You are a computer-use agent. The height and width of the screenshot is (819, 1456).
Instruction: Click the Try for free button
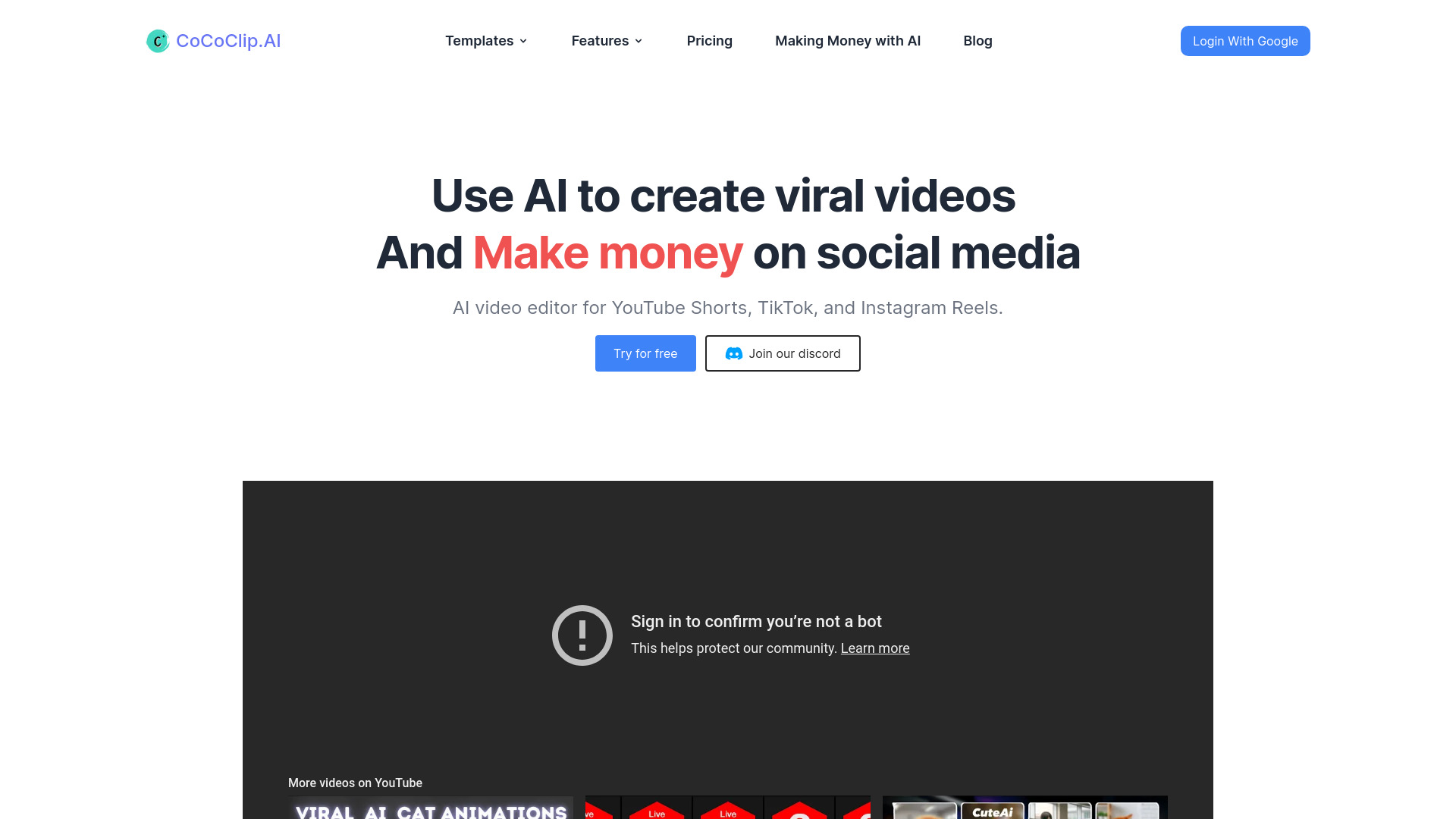645,353
